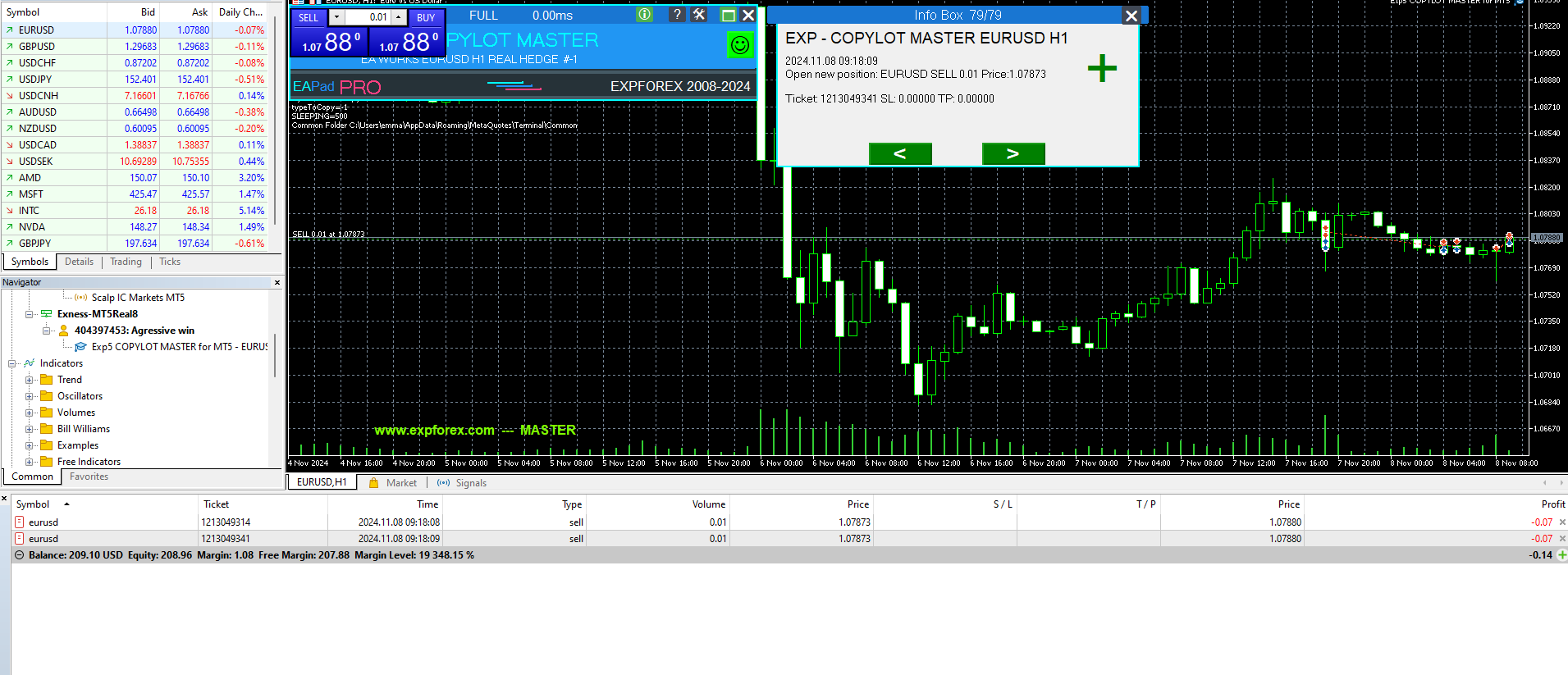This screenshot has height=675, width=1568.
Task: Open the tools settings icon on EAPad
Action: (x=699, y=15)
